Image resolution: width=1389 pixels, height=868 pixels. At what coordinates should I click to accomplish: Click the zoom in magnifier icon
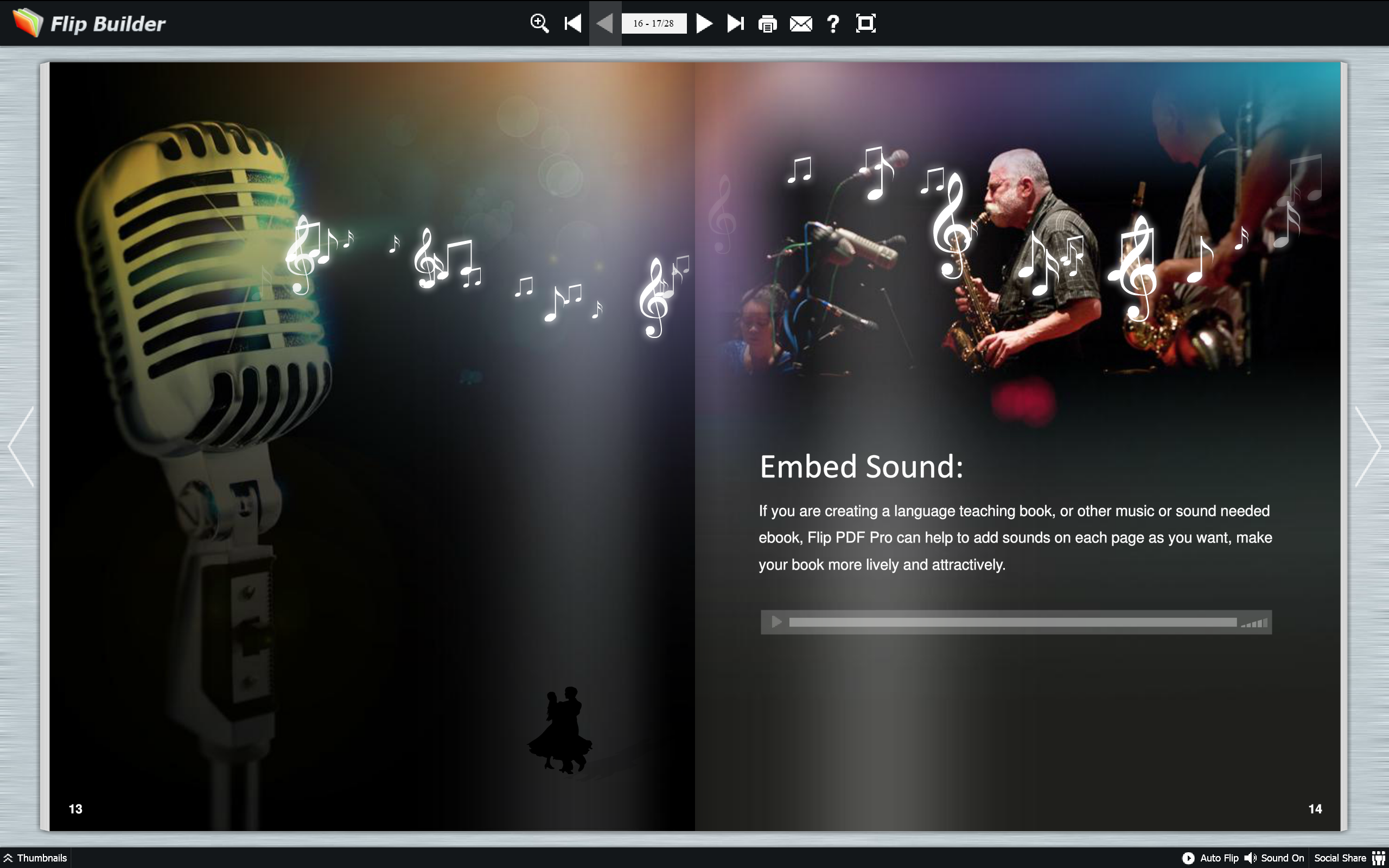[539, 23]
